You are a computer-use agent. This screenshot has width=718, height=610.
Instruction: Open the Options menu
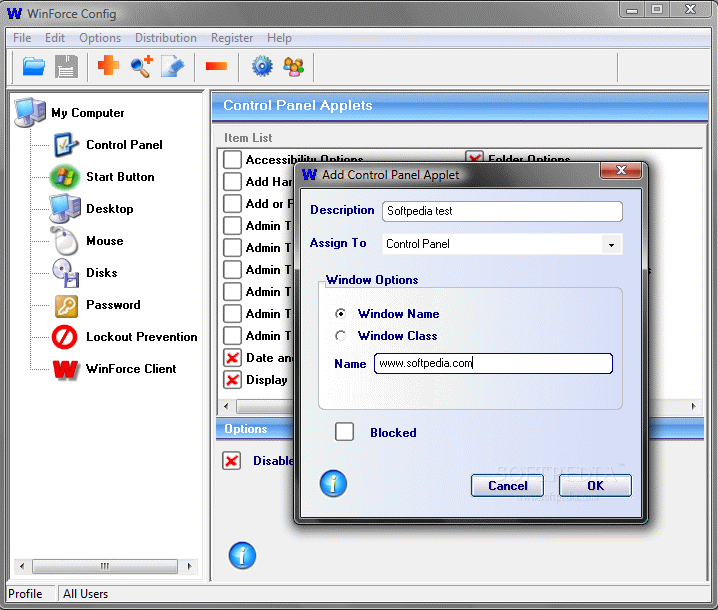click(x=100, y=38)
